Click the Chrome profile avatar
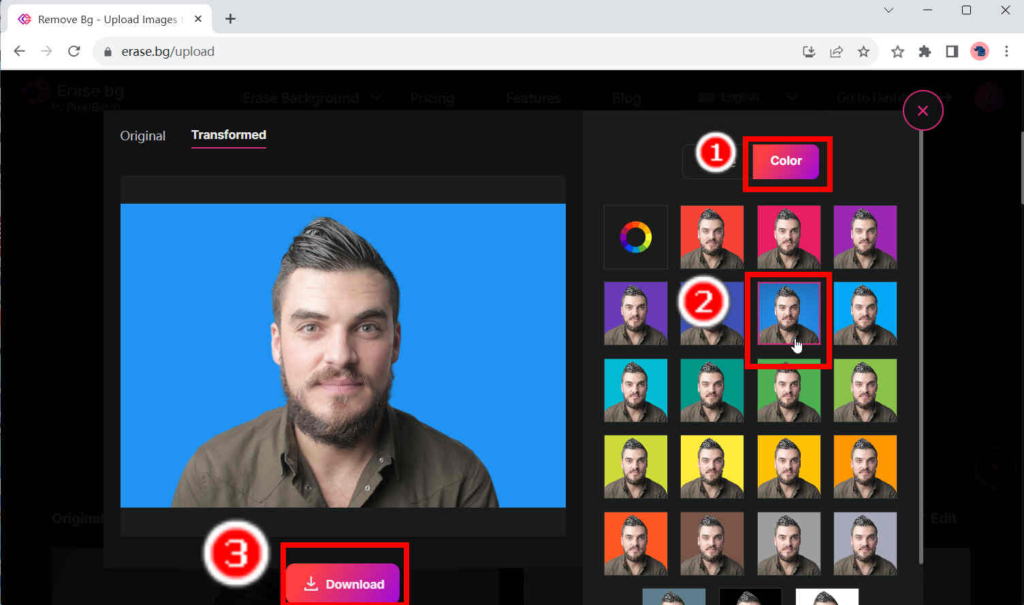This screenshot has height=605, width=1024. [x=979, y=51]
